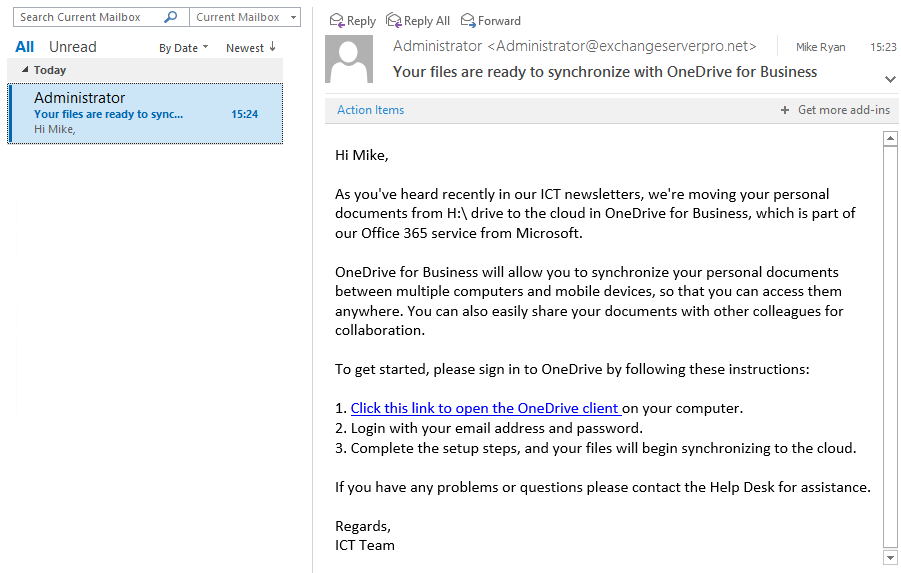The image size is (901, 573).
Task: Click the search magnifier icon
Action: tap(171, 17)
